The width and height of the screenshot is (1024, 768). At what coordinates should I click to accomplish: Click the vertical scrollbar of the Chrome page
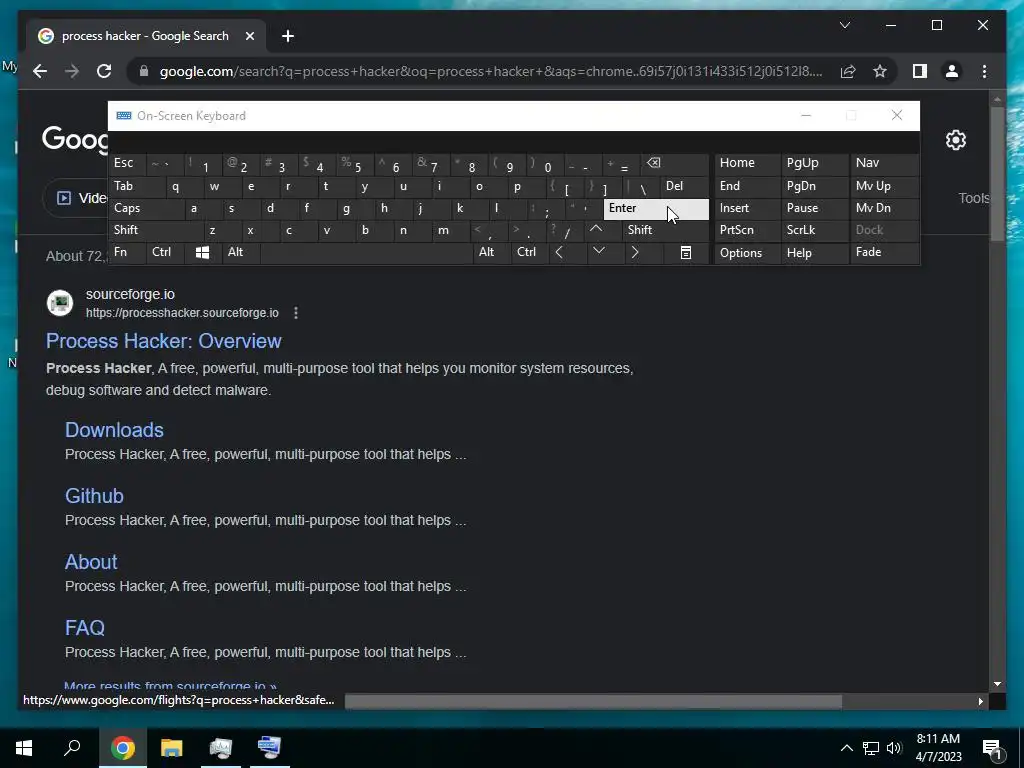click(x=997, y=173)
